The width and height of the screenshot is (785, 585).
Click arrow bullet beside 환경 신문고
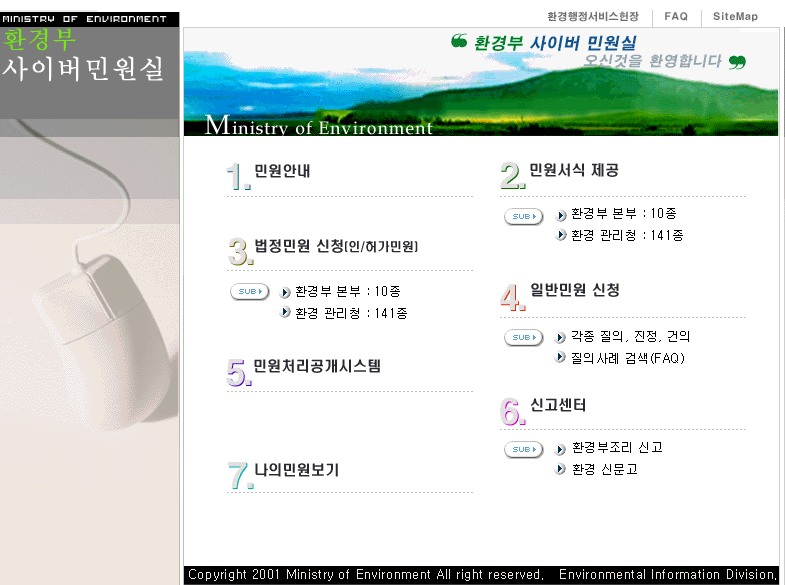pos(561,469)
